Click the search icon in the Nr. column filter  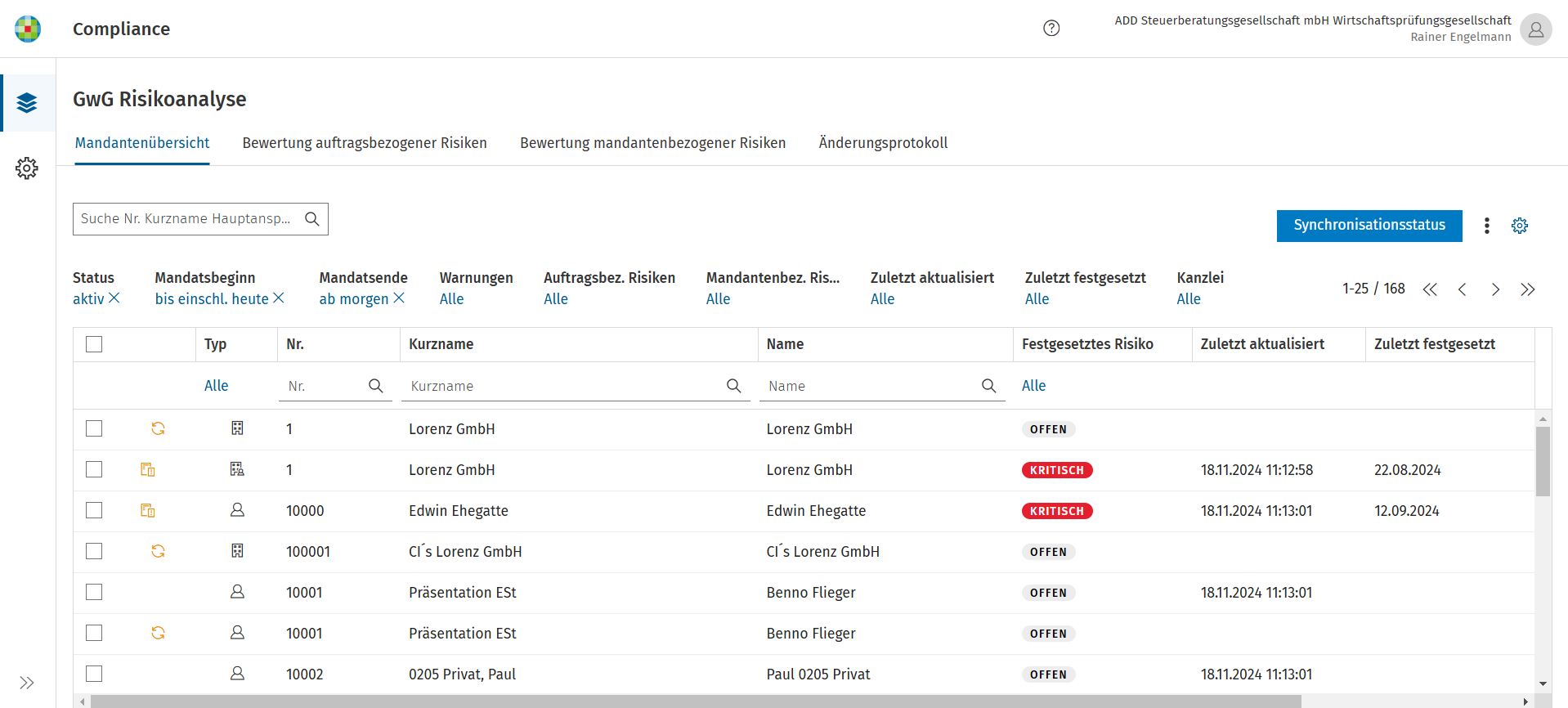pos(376,386)
